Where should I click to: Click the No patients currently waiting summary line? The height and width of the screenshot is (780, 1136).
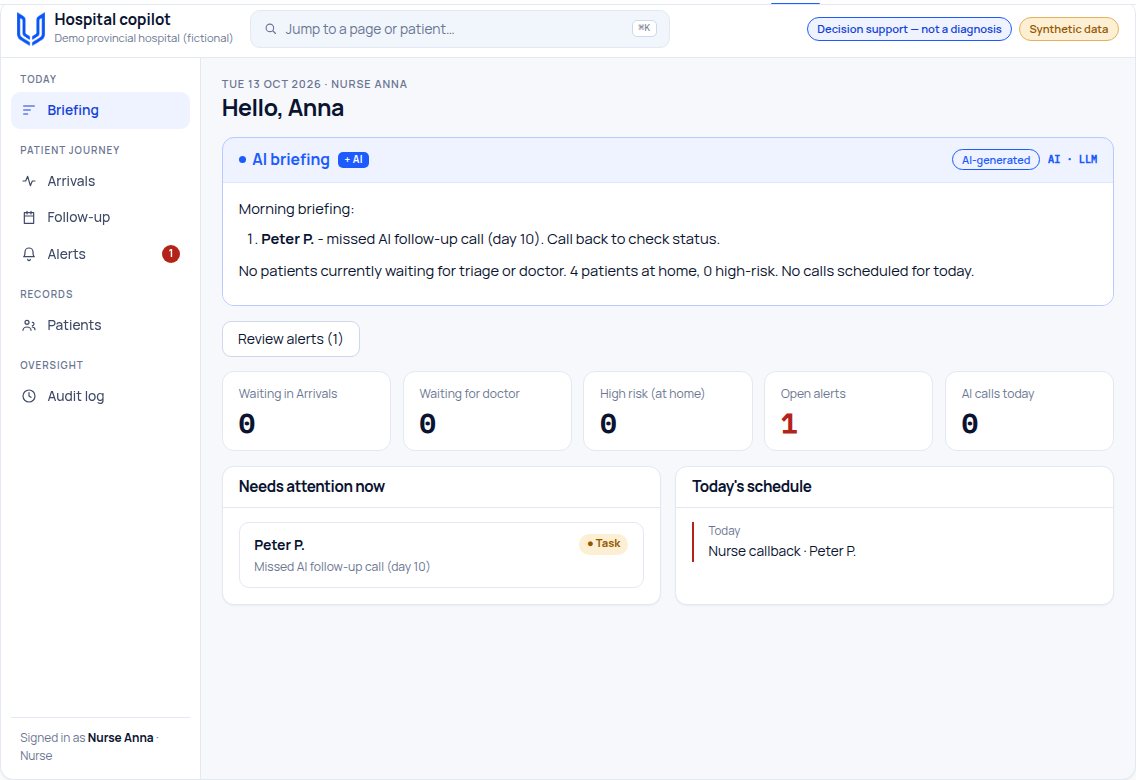[606, 271]
